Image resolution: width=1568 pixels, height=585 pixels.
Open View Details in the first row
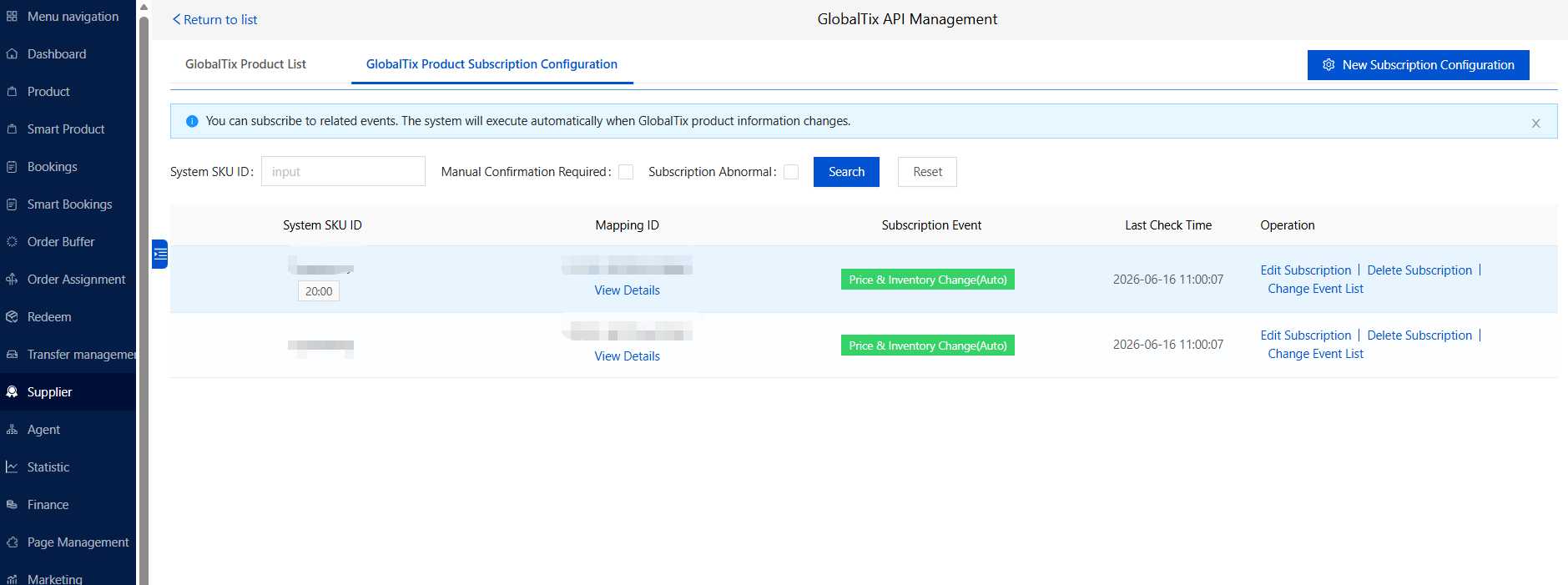coord(627,290)
